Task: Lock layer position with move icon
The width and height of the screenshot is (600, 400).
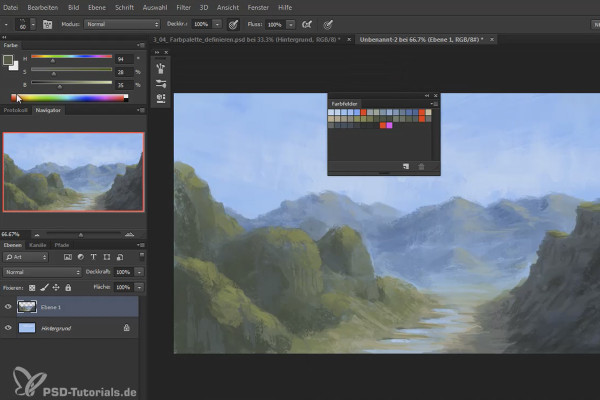Action: click(x=56, y=287)
